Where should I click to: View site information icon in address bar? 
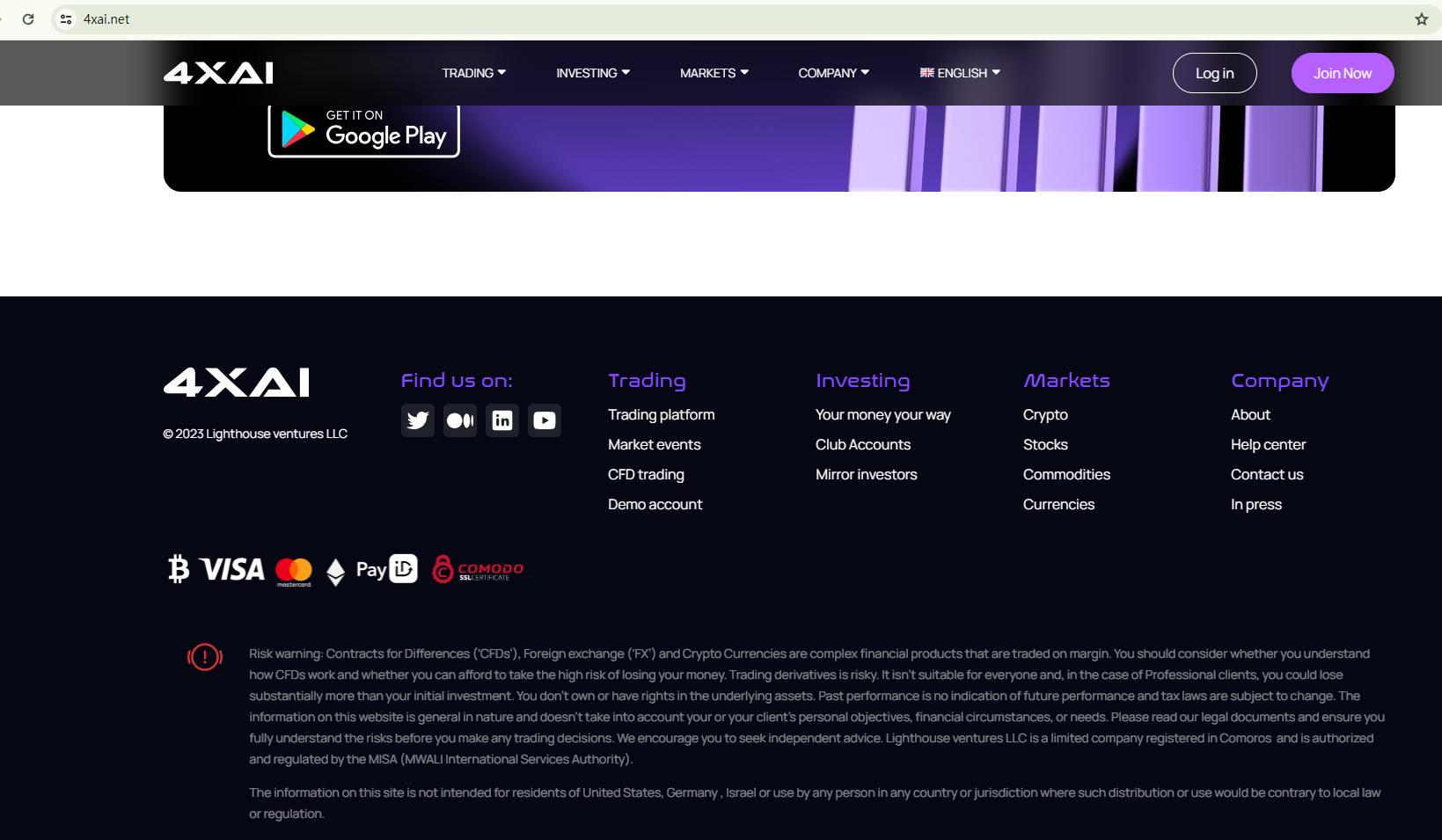tap(66, 19)
